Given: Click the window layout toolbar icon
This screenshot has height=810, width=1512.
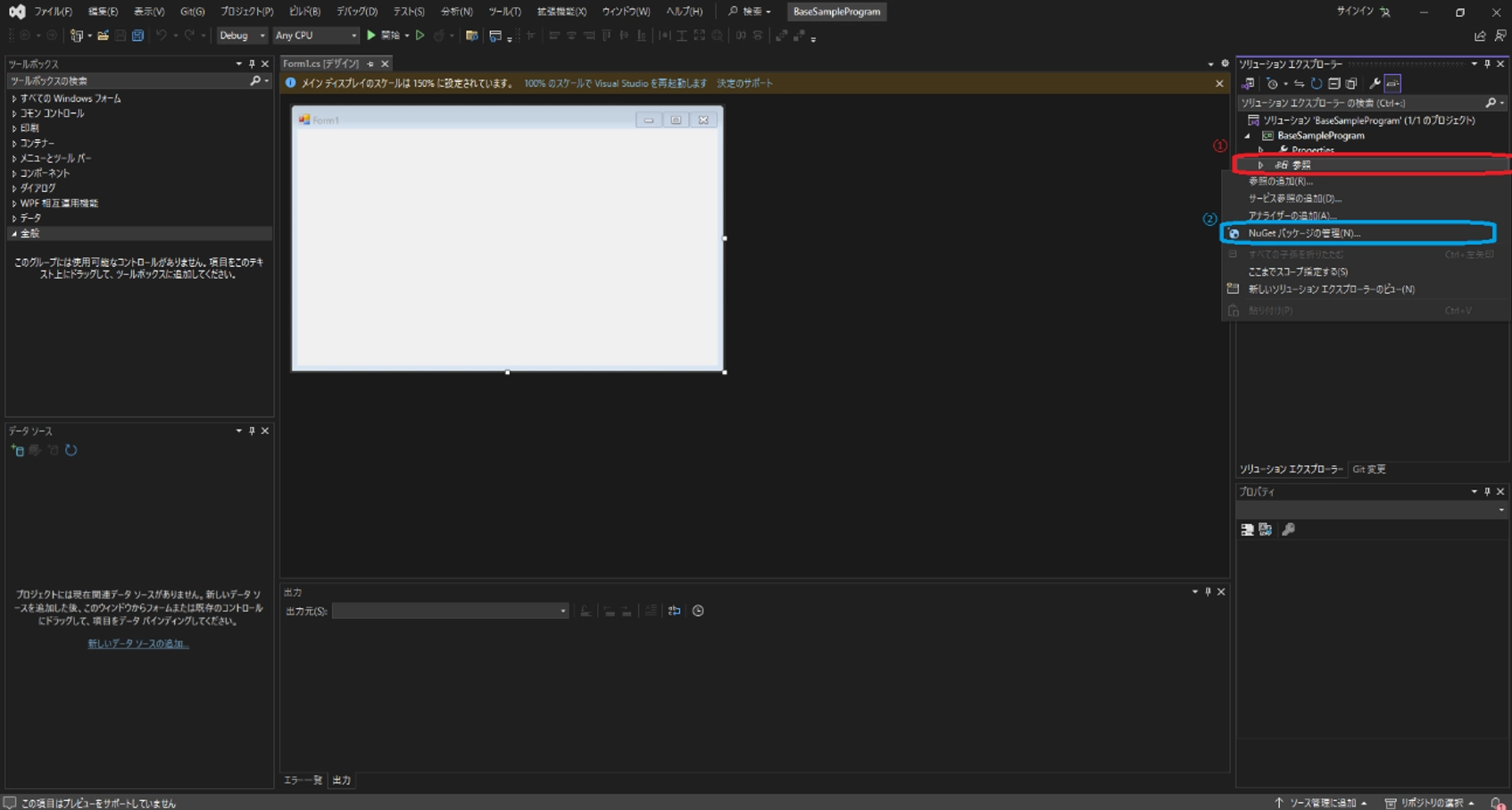Looking at the screenshot, I should 495,36.
